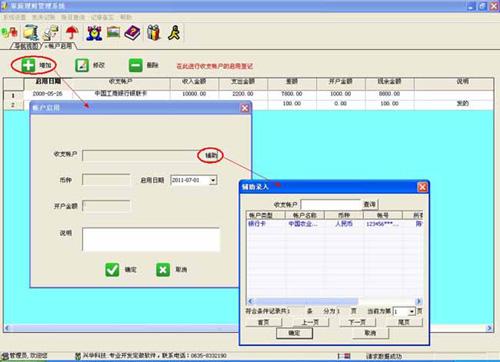Open the first menu bar item
Viewport: 500px width, 362px height.
[x=14, y=17]
